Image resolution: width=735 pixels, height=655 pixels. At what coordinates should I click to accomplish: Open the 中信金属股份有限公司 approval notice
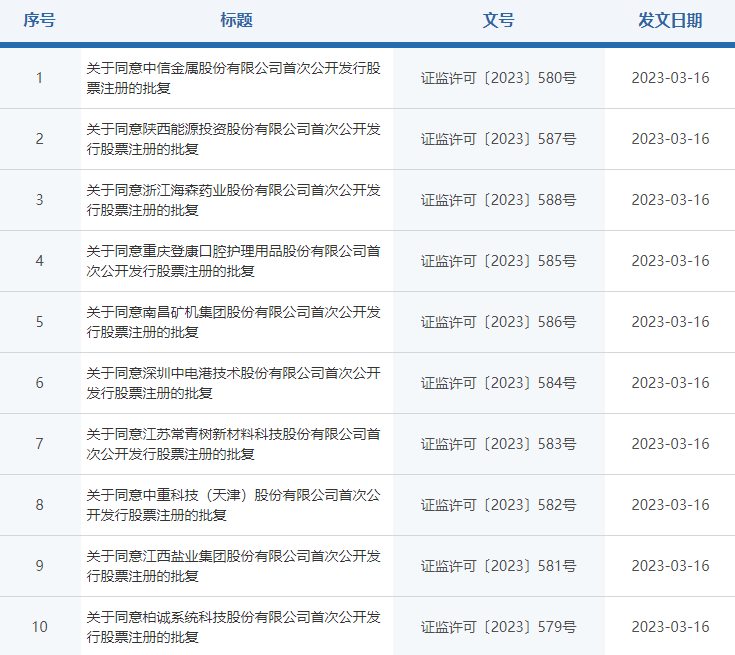tap(233, 78)
